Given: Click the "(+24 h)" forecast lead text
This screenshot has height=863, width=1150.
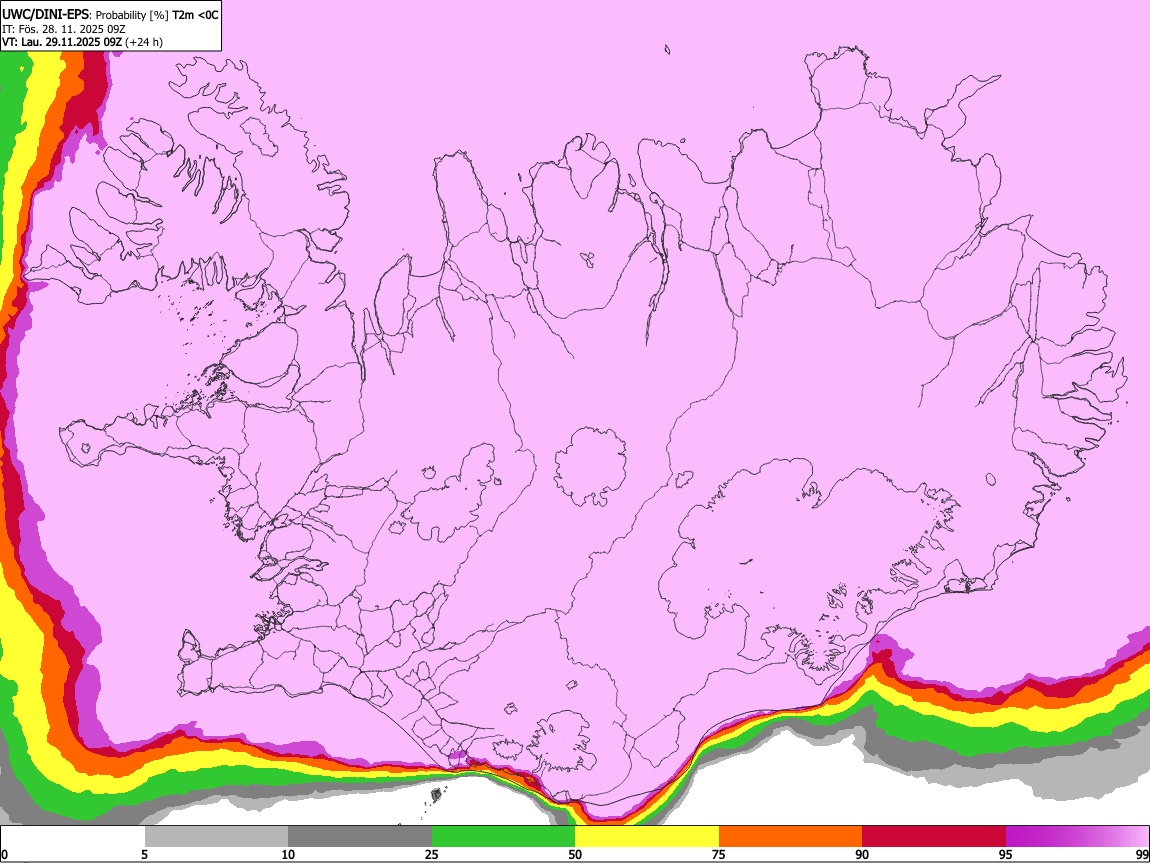Looking at the screenshot, I should click(x=144, y=42).
